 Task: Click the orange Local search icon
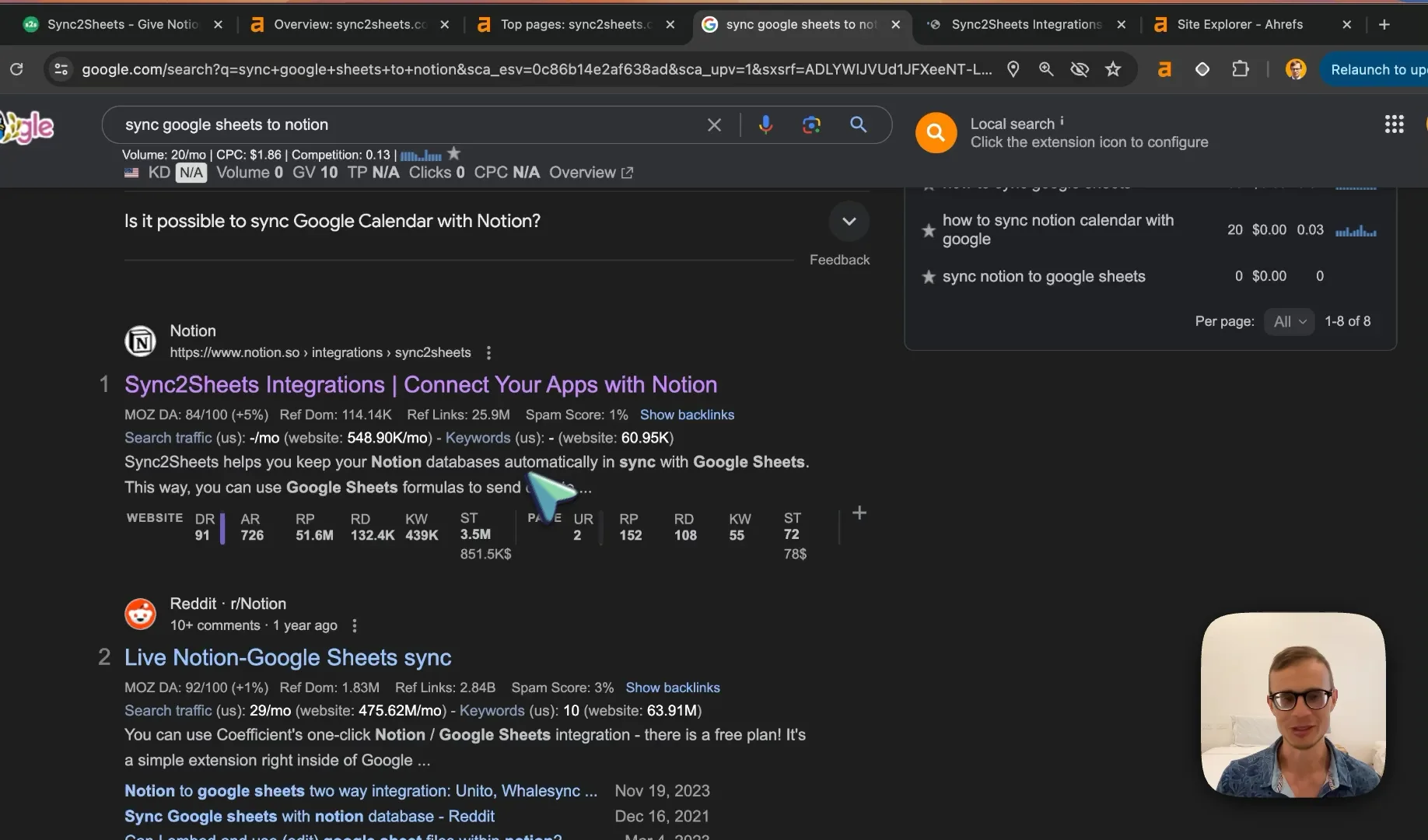pos(936,133)
